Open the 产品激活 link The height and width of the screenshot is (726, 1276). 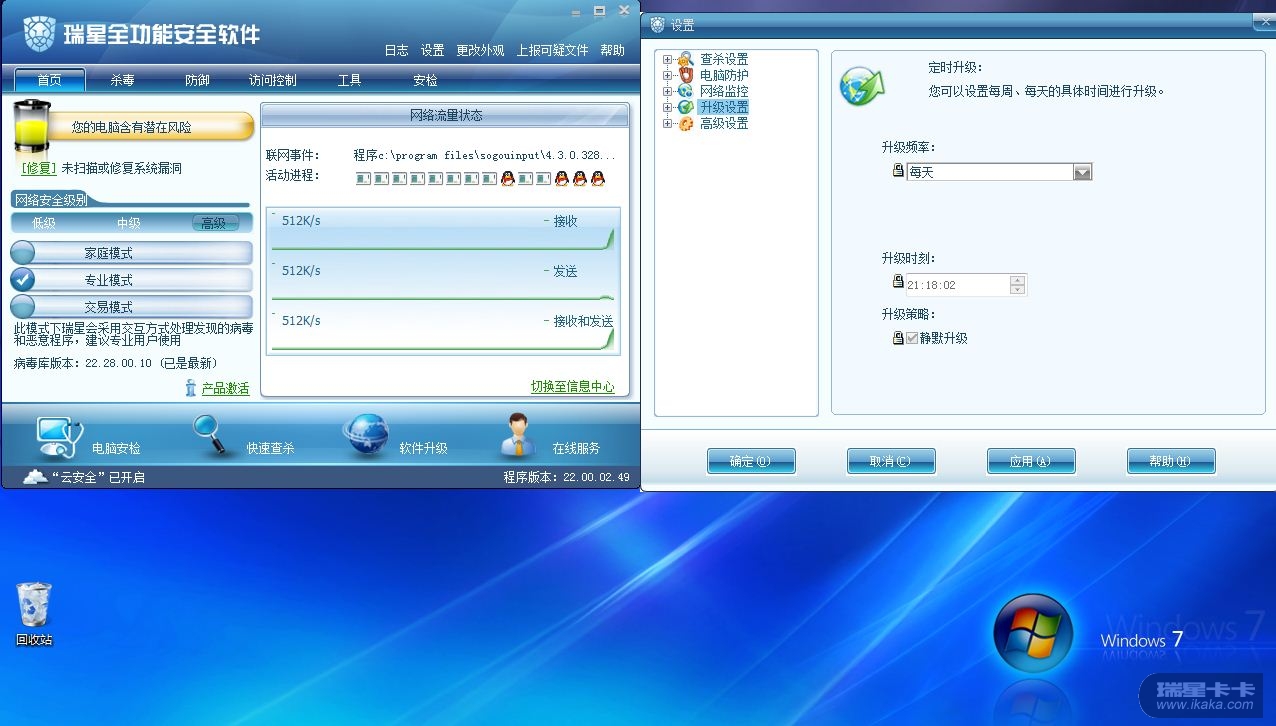click(225, 388)
